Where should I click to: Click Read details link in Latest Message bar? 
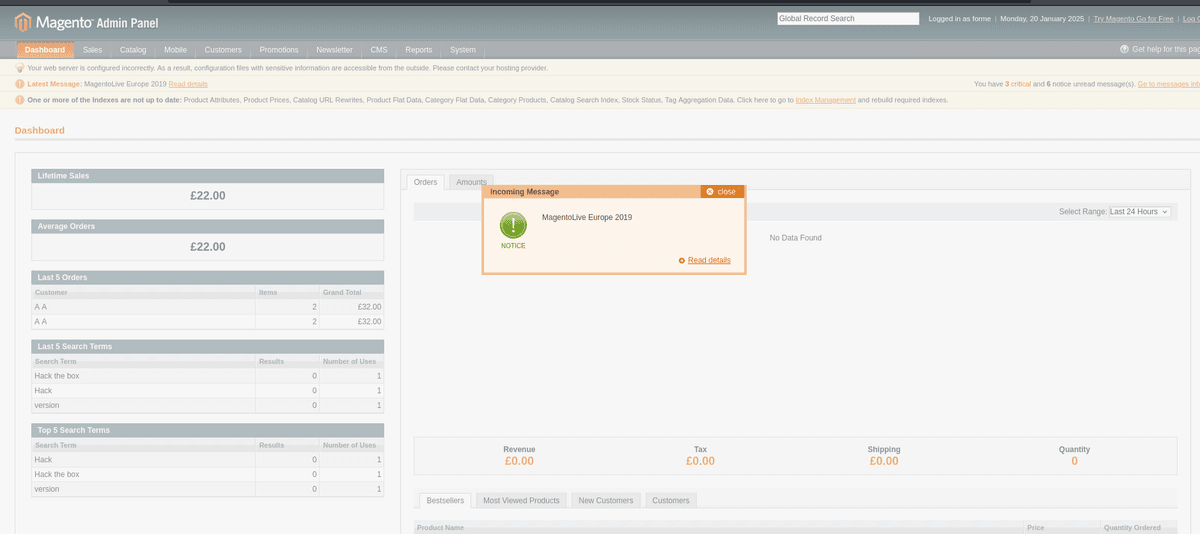188,84
